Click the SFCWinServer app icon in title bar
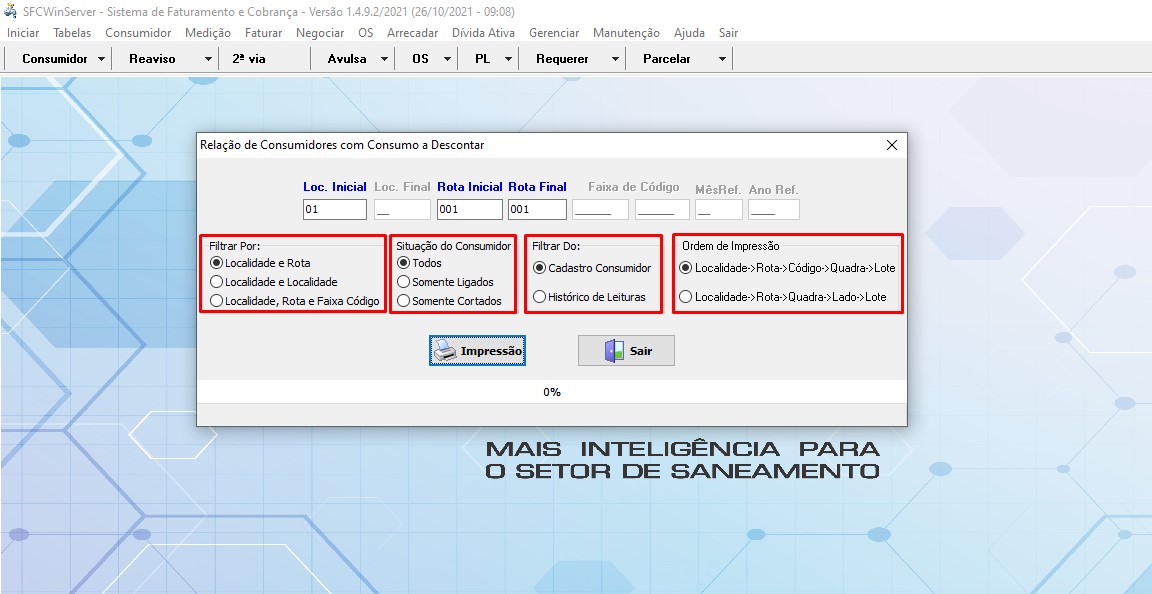 [11, 11]
